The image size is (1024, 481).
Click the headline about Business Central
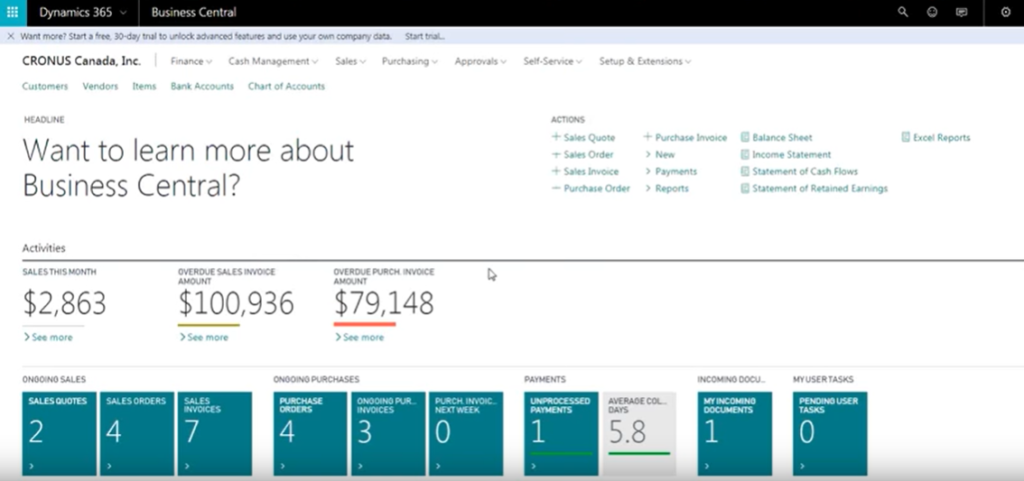pos(188,168)
